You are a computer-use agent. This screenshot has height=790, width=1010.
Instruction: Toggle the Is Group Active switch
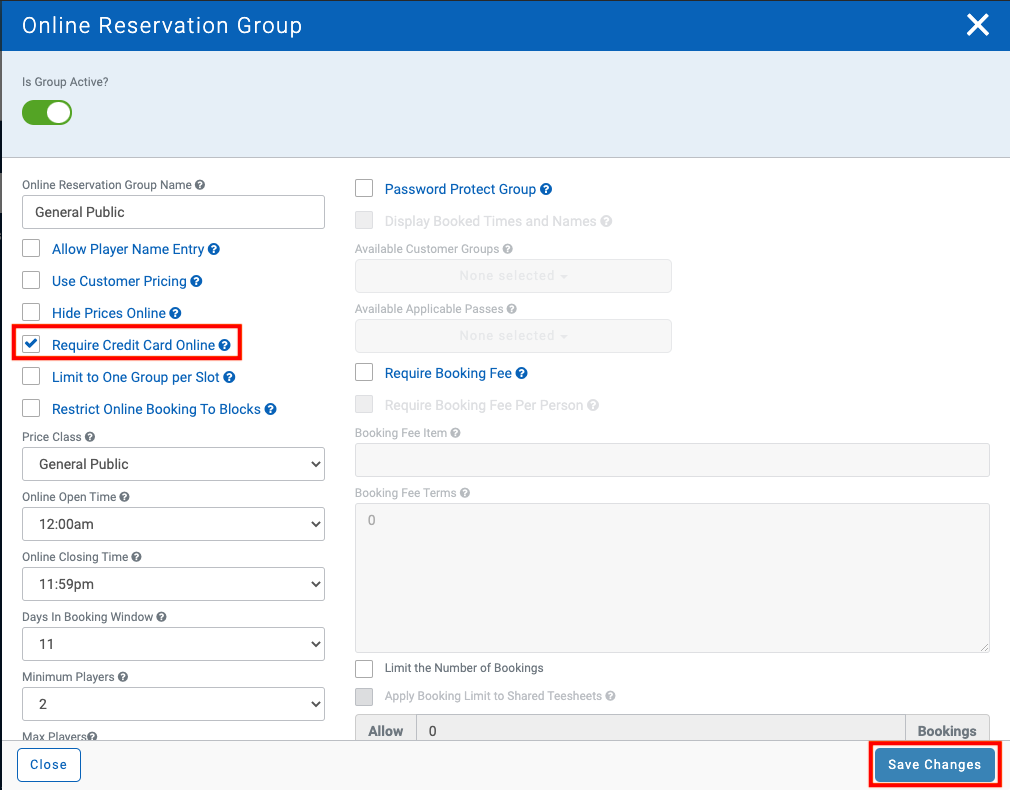click(47, 113)
